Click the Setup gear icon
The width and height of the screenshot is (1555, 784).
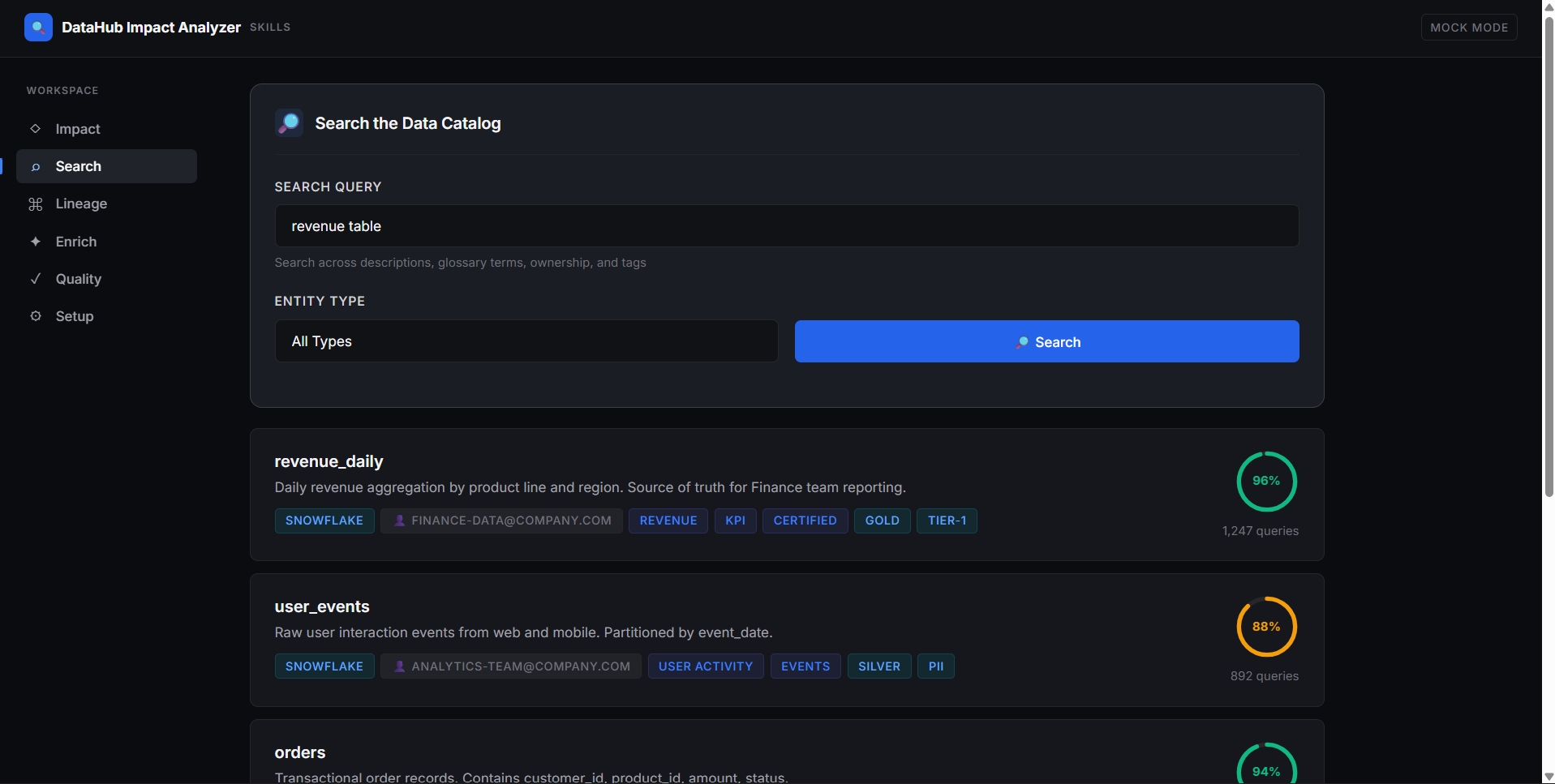36,316
